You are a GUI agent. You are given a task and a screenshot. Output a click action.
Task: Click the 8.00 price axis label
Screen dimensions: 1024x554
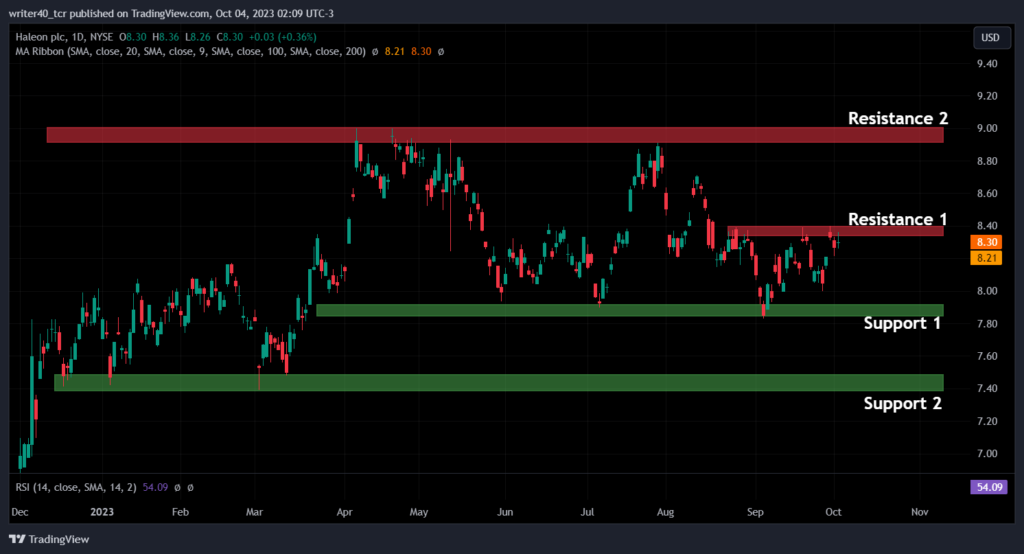pyautogui.click(x=987, y=291)
